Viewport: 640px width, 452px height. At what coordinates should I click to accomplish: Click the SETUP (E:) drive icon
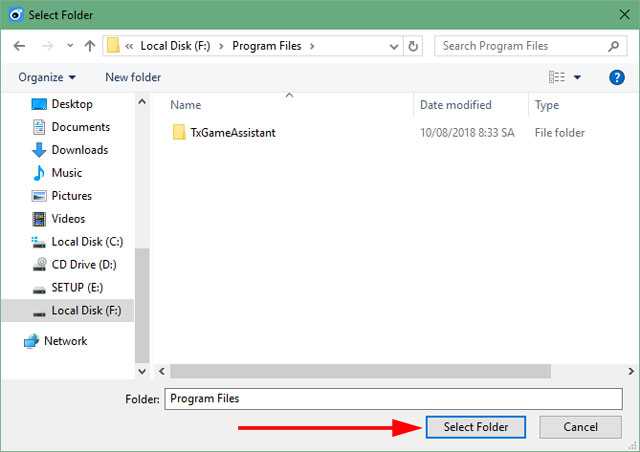pyautogui.click(x=39, y=289)
